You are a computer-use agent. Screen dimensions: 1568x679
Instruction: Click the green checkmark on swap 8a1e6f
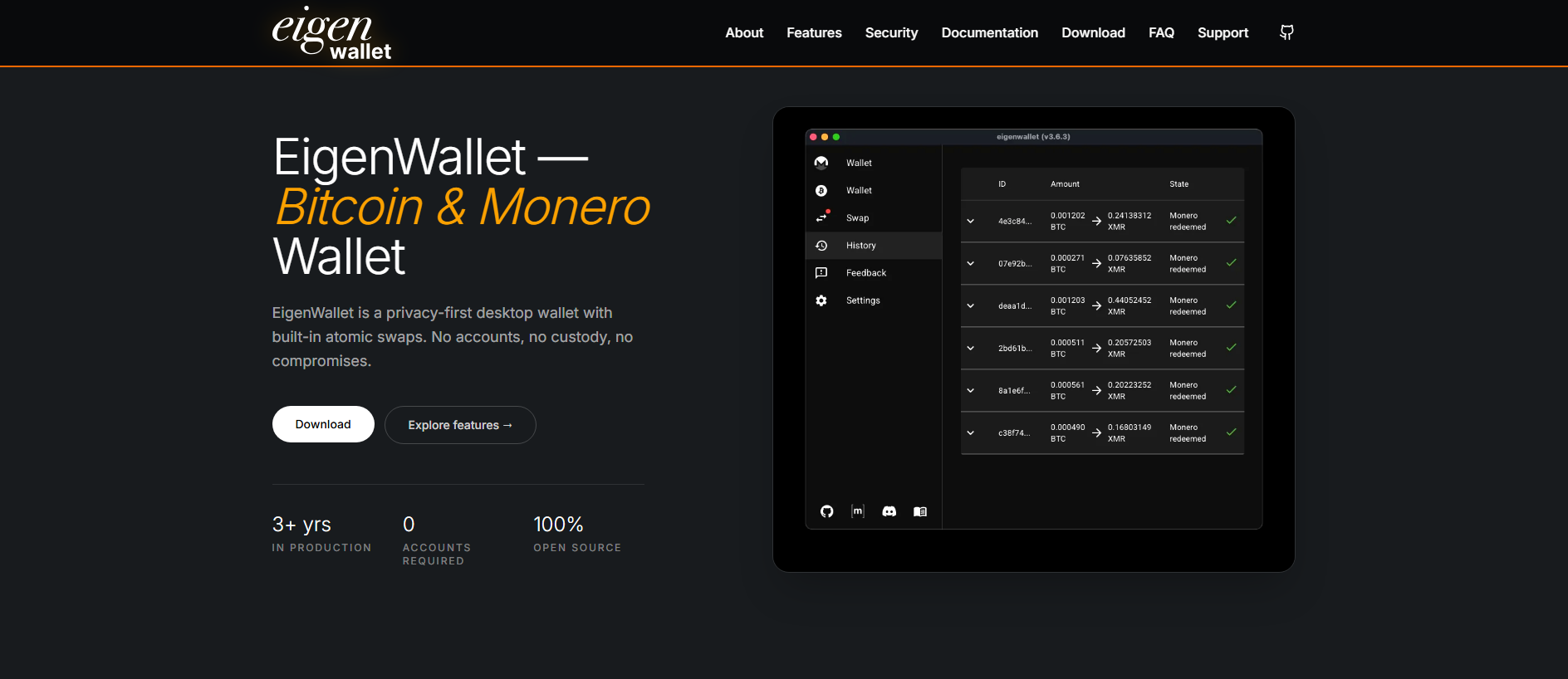pos(1232,390)
